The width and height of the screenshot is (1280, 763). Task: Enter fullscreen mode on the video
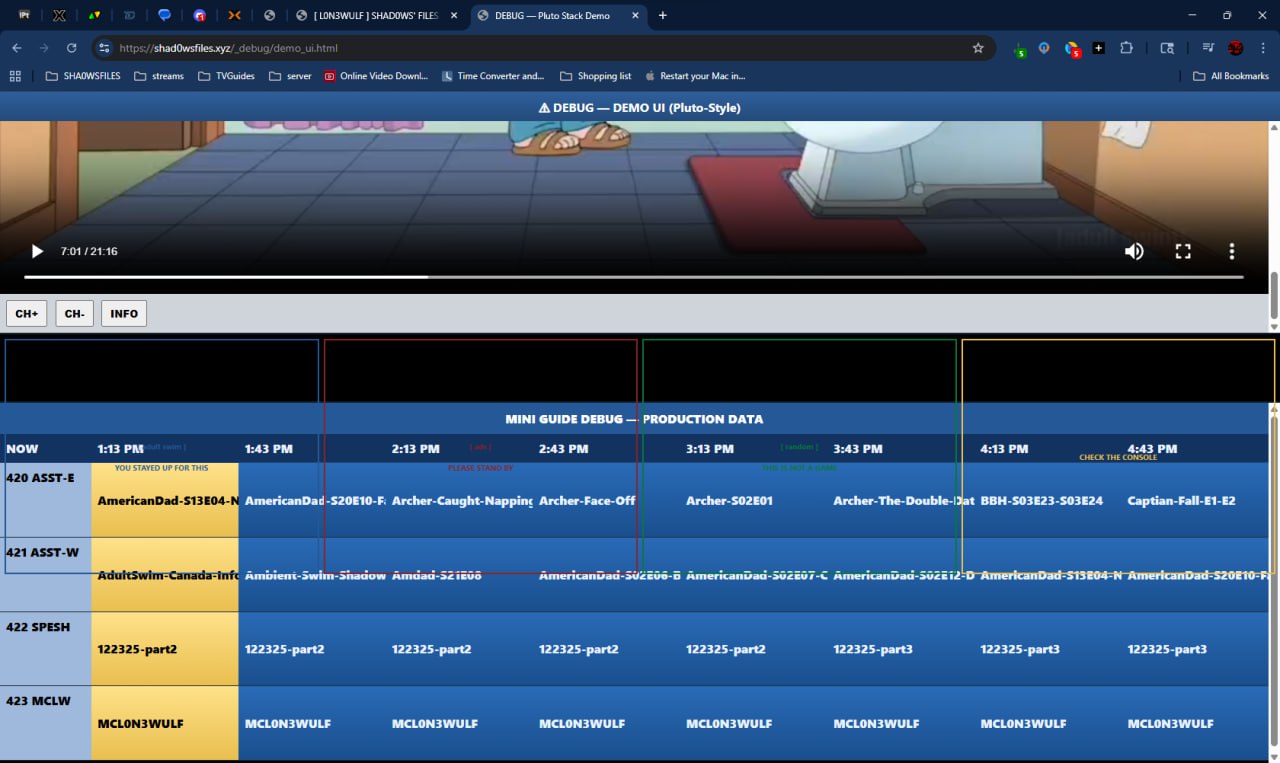[x=1183, y=251]
